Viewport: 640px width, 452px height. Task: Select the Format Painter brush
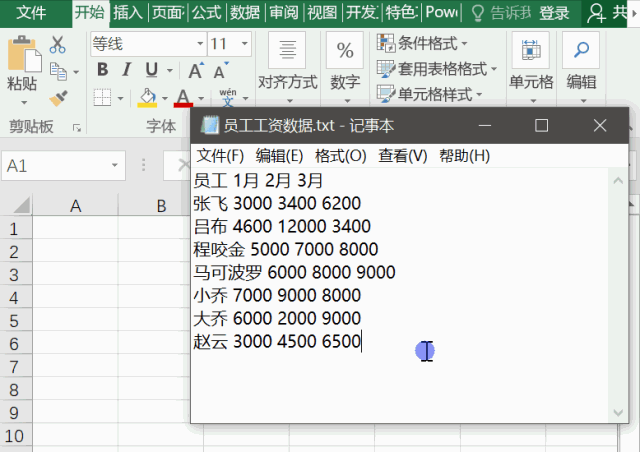[x=57, y=97]
